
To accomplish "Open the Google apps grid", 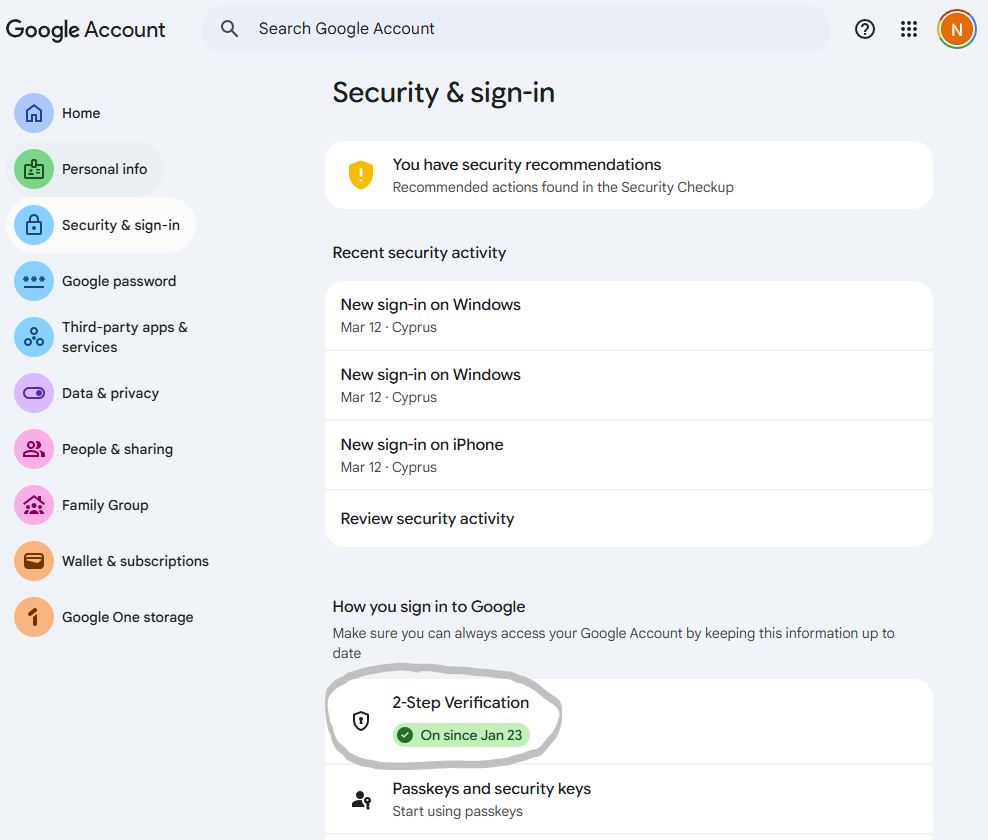I will pyautogui.click(x=908, y=29).
